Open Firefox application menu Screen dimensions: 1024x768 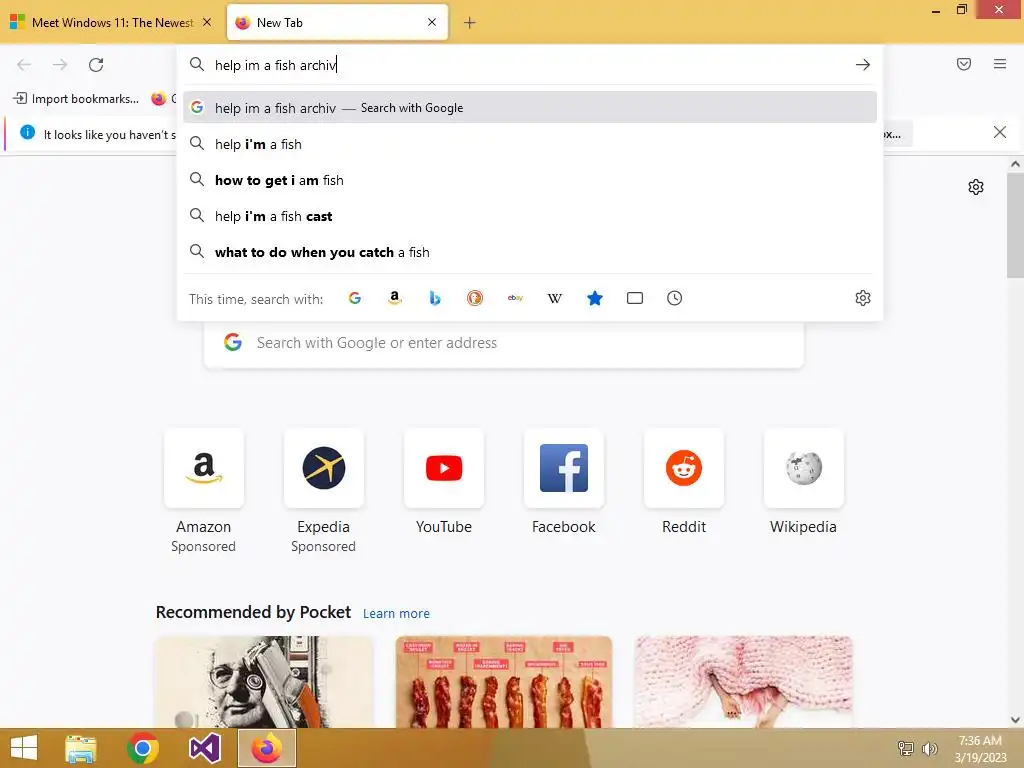[1000, 64]
